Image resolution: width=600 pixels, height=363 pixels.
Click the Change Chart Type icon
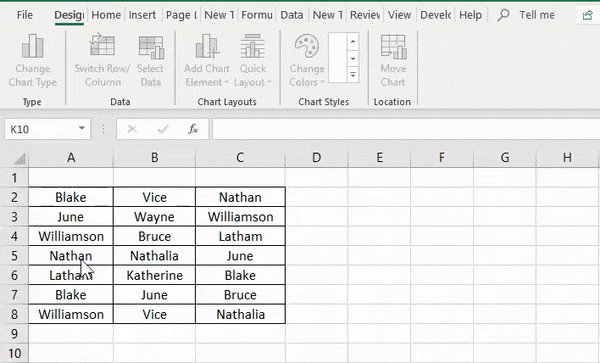point(33,46)
